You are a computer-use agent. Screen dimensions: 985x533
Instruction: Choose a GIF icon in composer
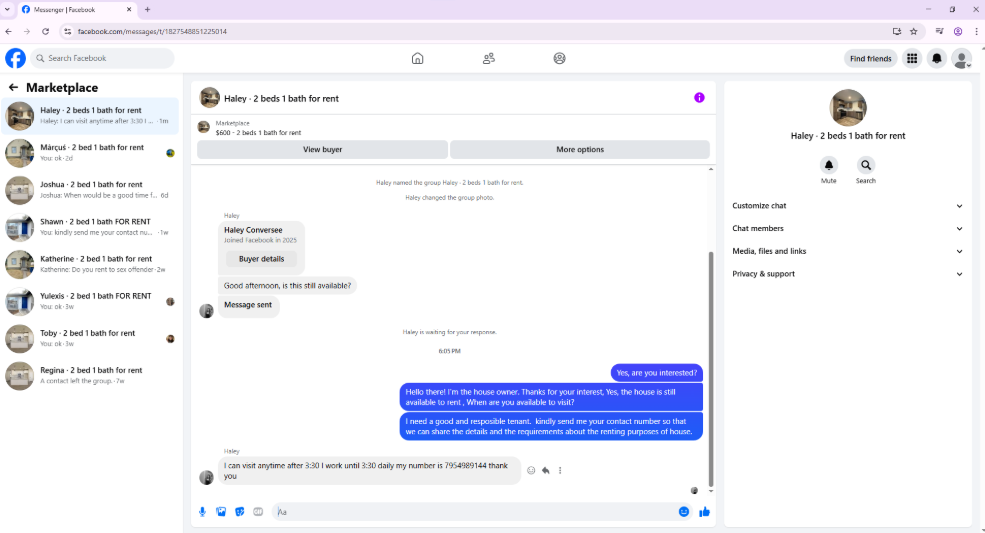click(258, 512)
